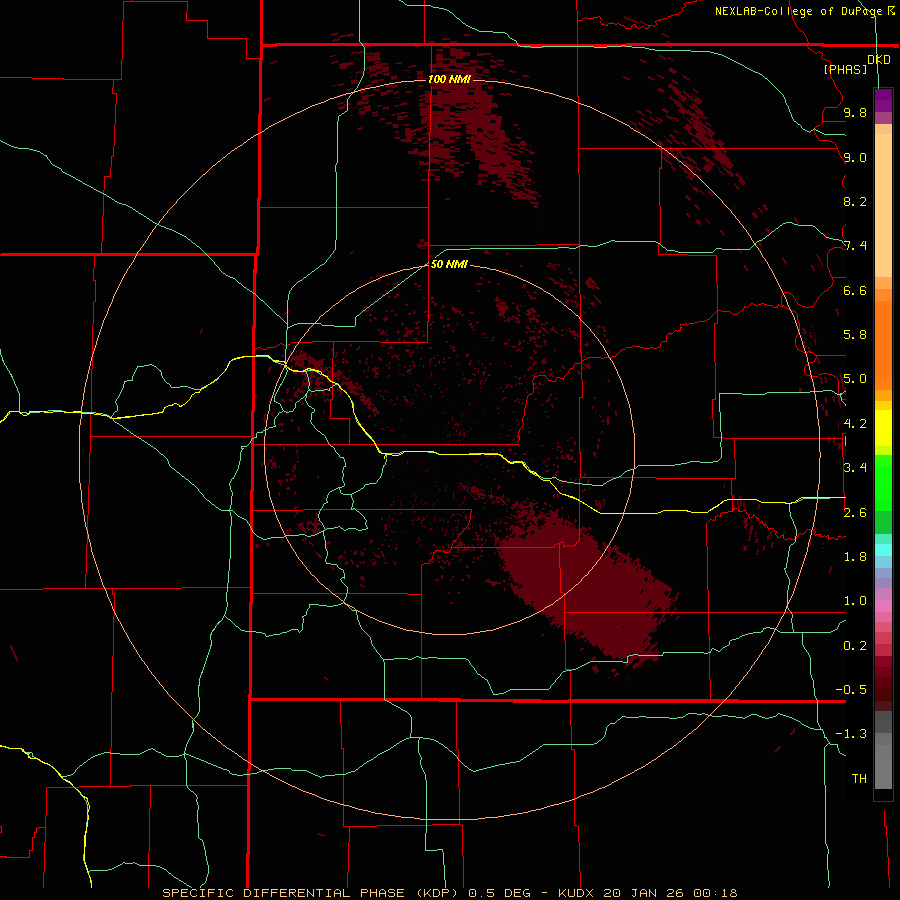Click the -1.3 color scale value
Screen dimensions: 900x900
click(851, 734)
